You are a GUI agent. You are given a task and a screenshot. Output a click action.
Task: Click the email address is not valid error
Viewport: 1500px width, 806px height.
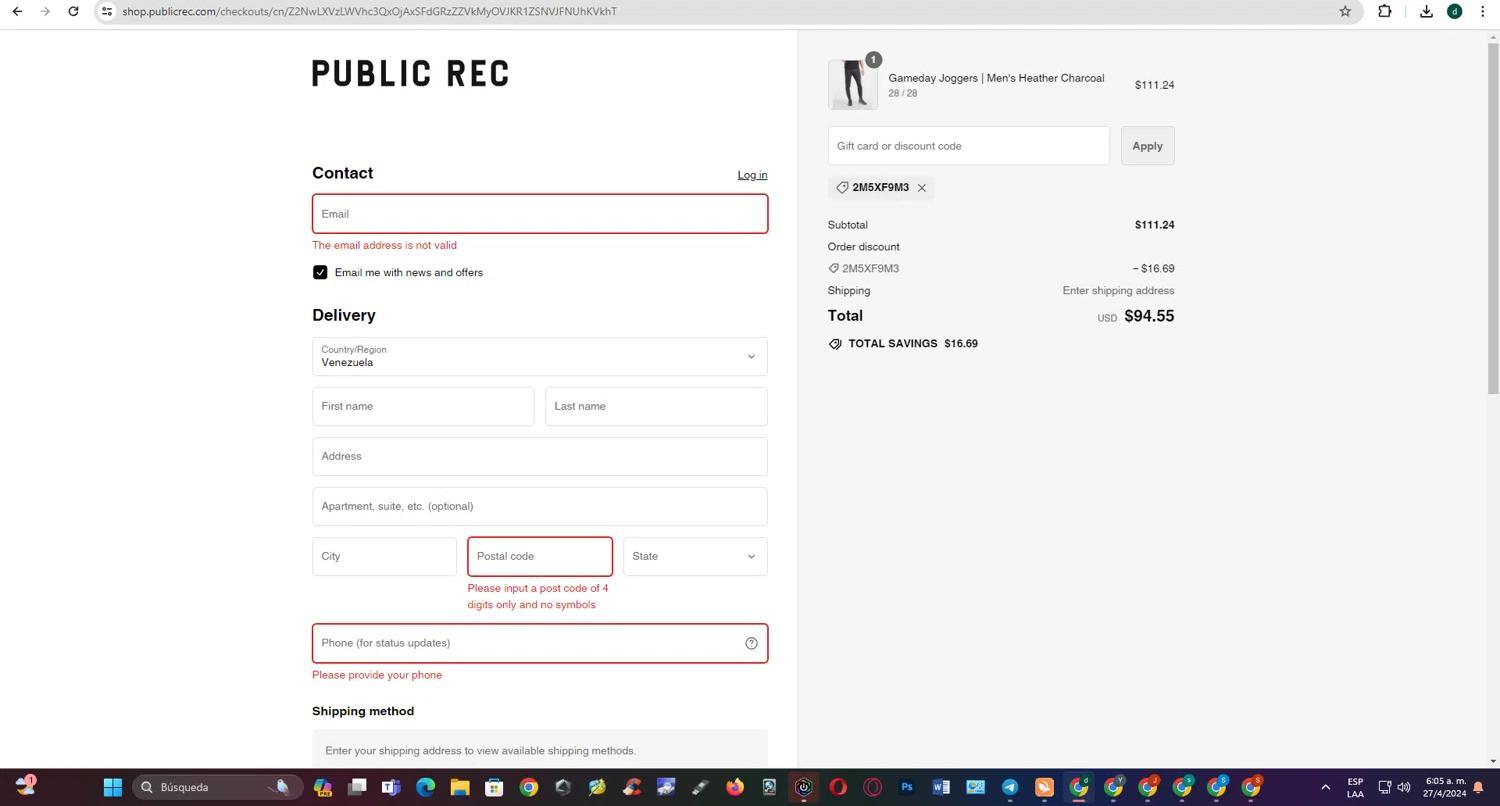click(384, 246)
